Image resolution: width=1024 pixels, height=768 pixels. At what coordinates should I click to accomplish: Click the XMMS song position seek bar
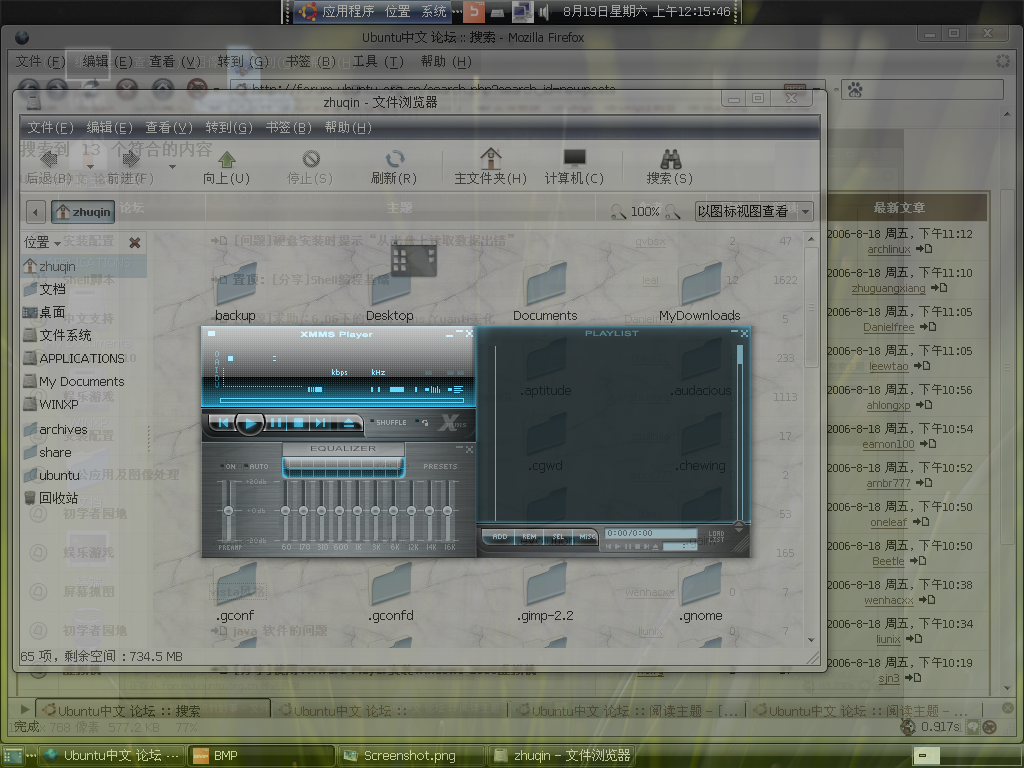click(342, 400)
